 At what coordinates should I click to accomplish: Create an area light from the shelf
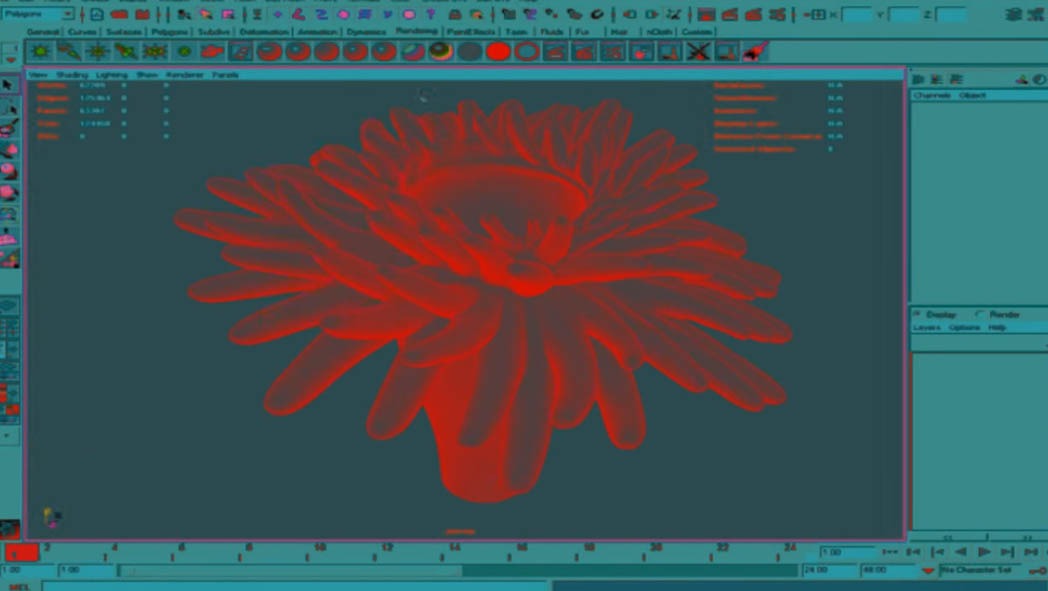(155, 51)
